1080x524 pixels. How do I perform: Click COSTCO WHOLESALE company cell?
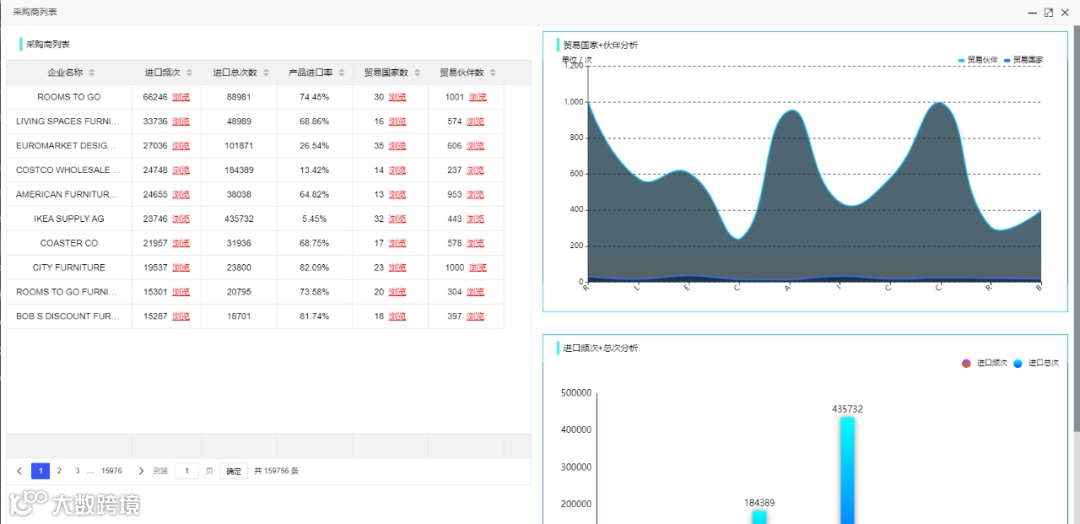point(69,170)
